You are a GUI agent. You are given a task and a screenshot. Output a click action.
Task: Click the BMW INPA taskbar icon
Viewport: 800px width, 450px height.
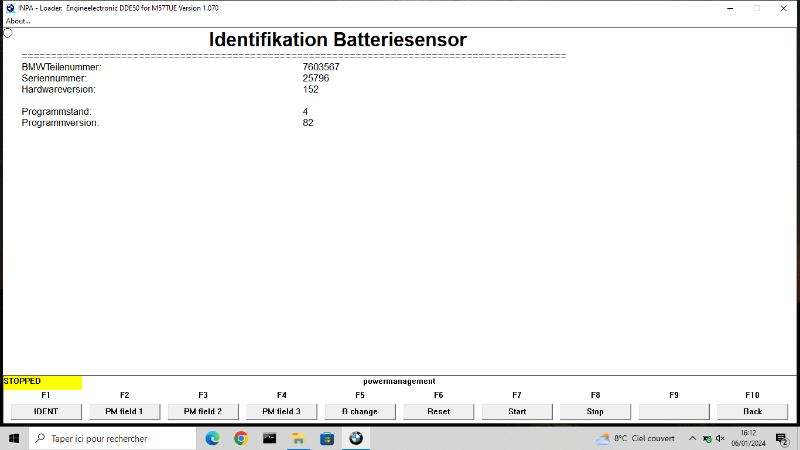(356, 438)
